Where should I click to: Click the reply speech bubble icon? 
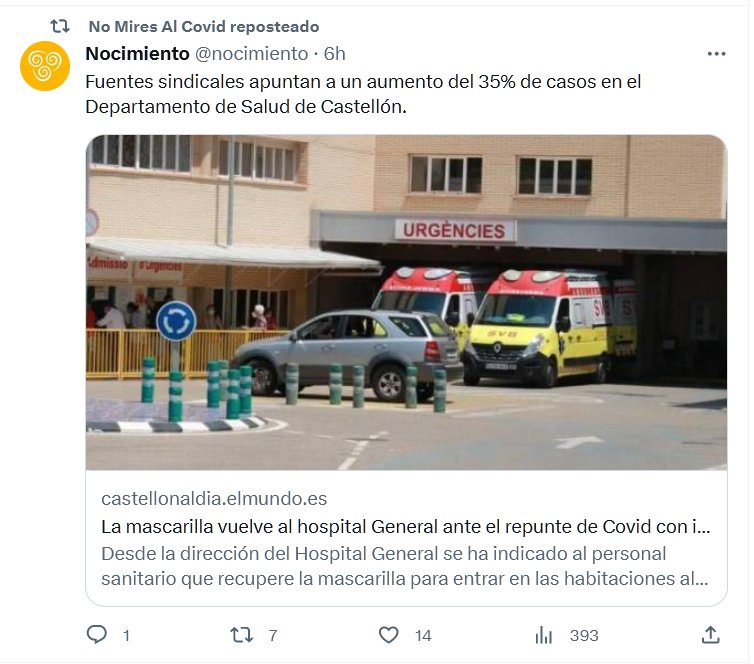pos(97,635)
